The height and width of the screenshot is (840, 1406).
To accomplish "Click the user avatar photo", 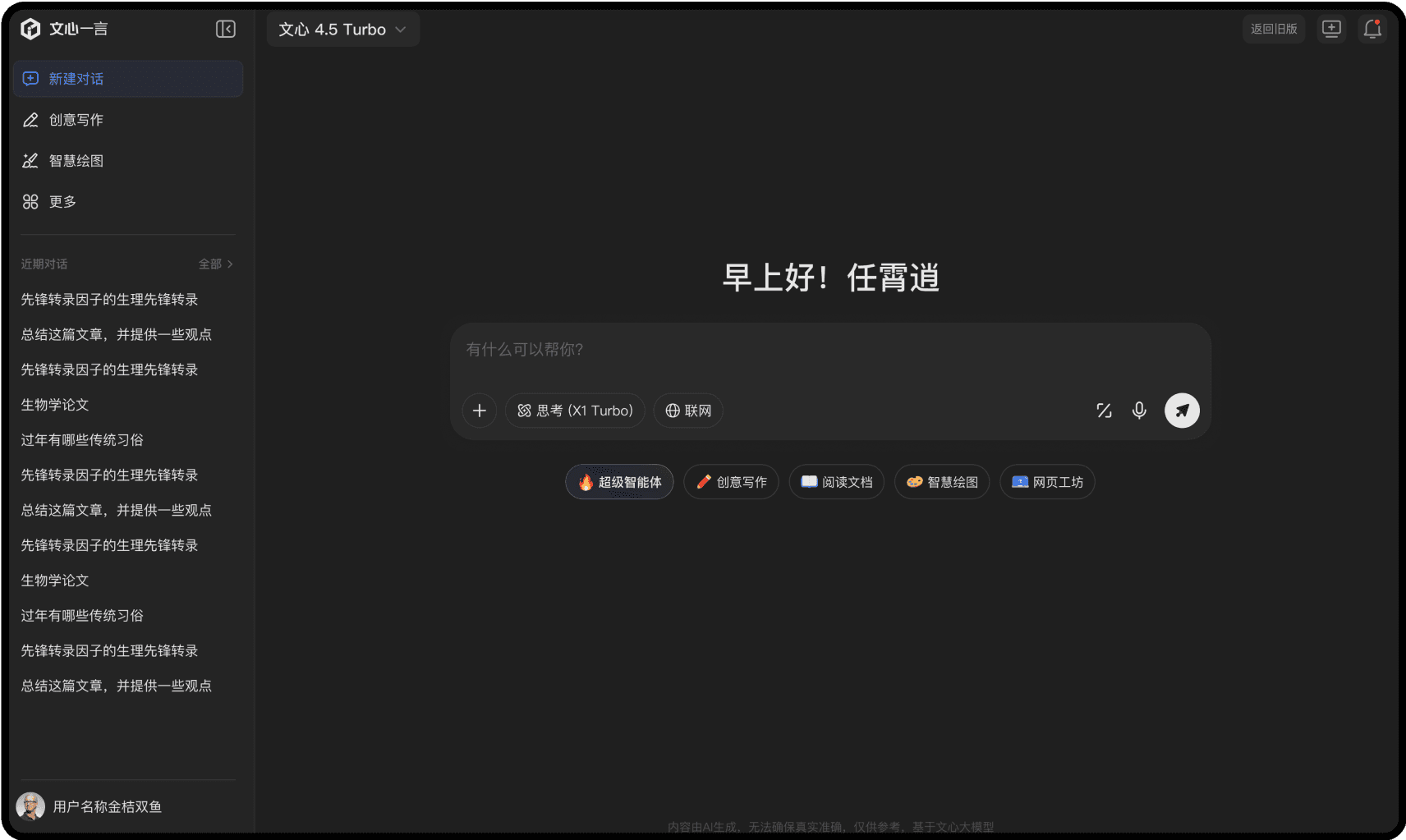I will pos(30,806).
